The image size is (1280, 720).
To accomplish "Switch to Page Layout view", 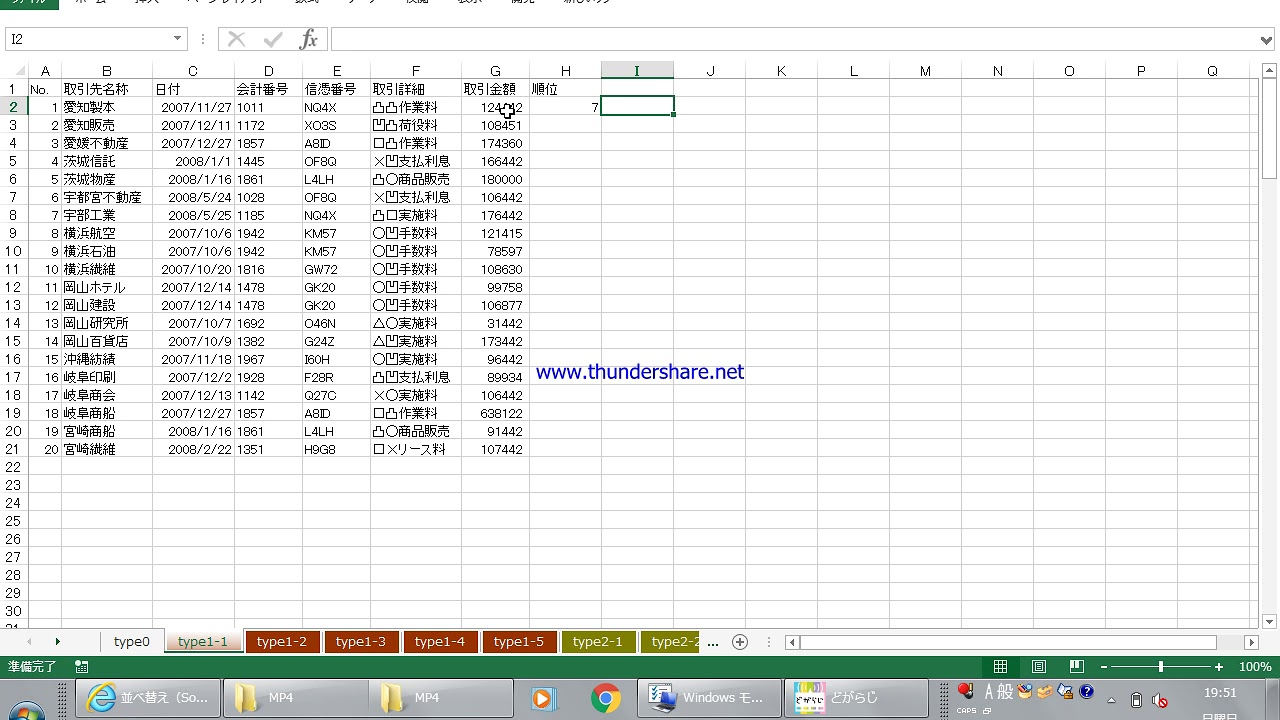I will point(1039,667).
